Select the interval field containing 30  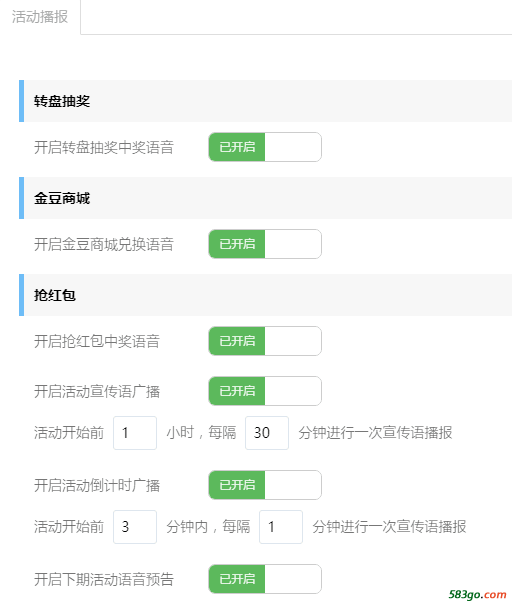pyautogui.click(x=267, y=433)
